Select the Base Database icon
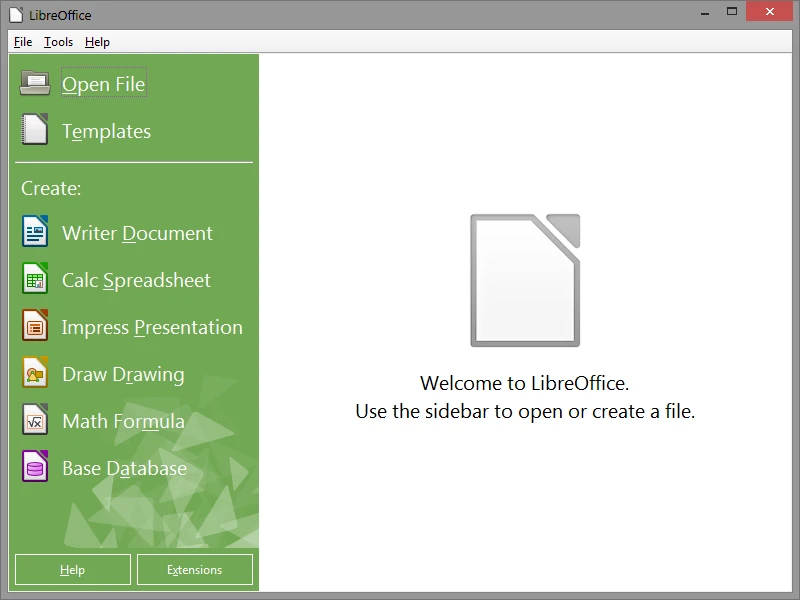 33,468
